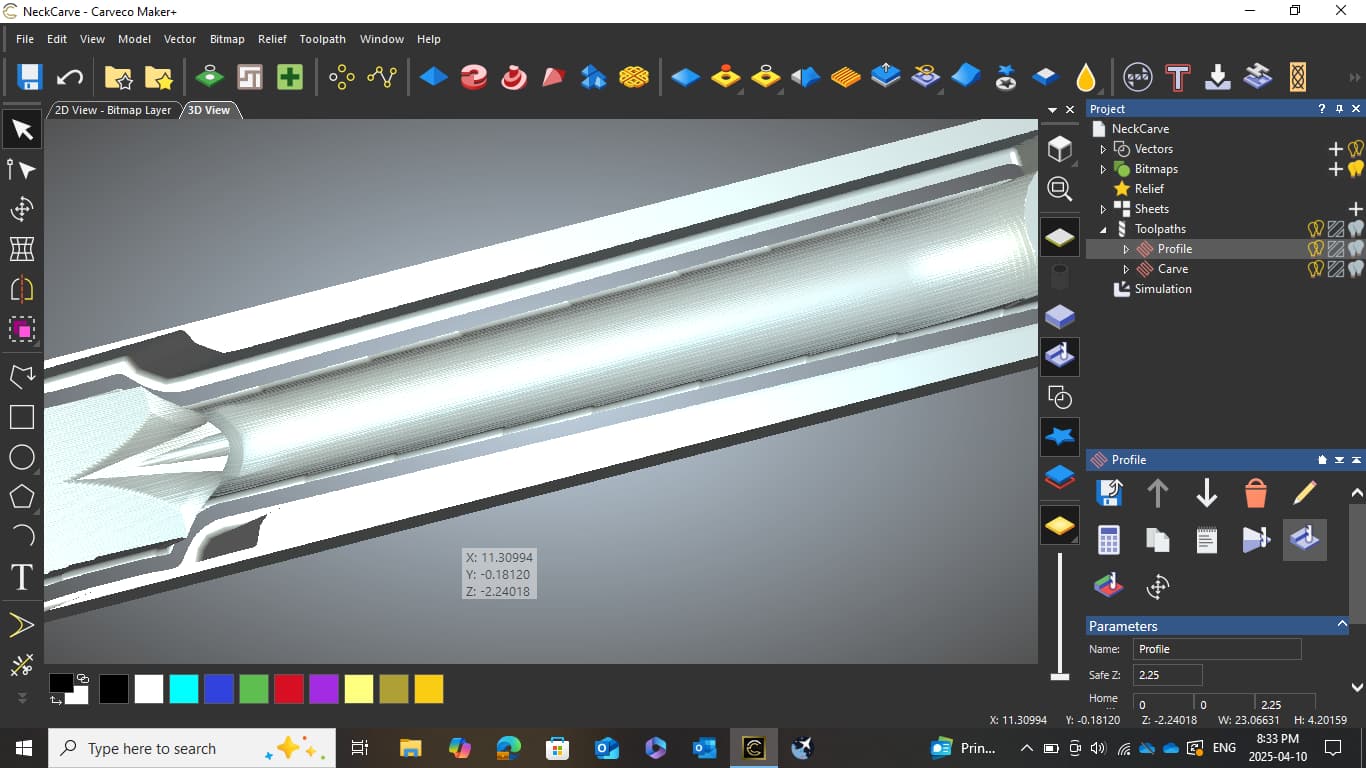Screen dimensions: 1366x768
Task: Click the toolpath summary notepad icon
Action: (1207, 540)
